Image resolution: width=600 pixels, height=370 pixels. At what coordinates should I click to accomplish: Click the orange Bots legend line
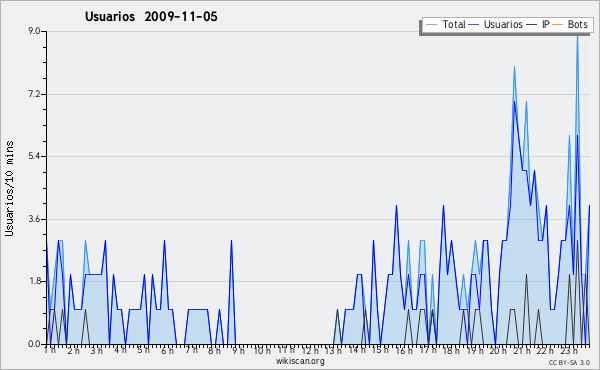558,25
